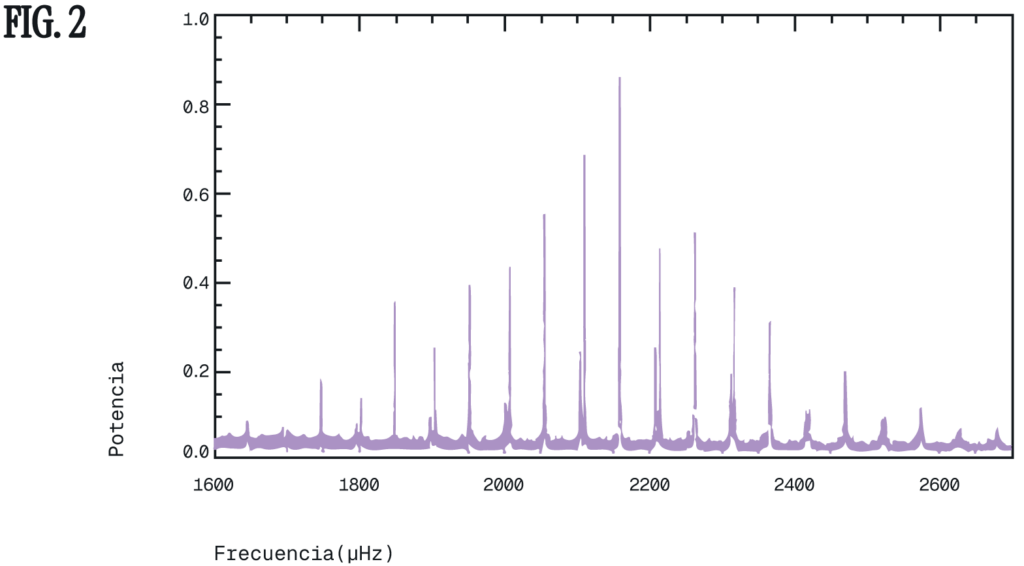The image size is (1024, 566).
Task: Select the peak reaching 0.44 near 2000
Action: 509,268
